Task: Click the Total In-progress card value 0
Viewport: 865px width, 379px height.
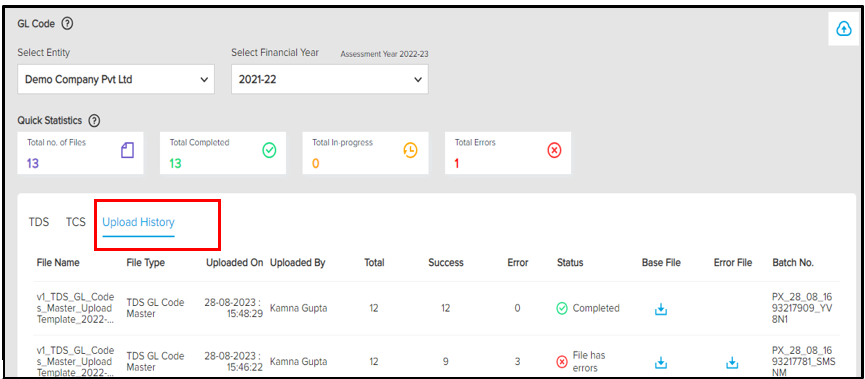Action: 316,164
